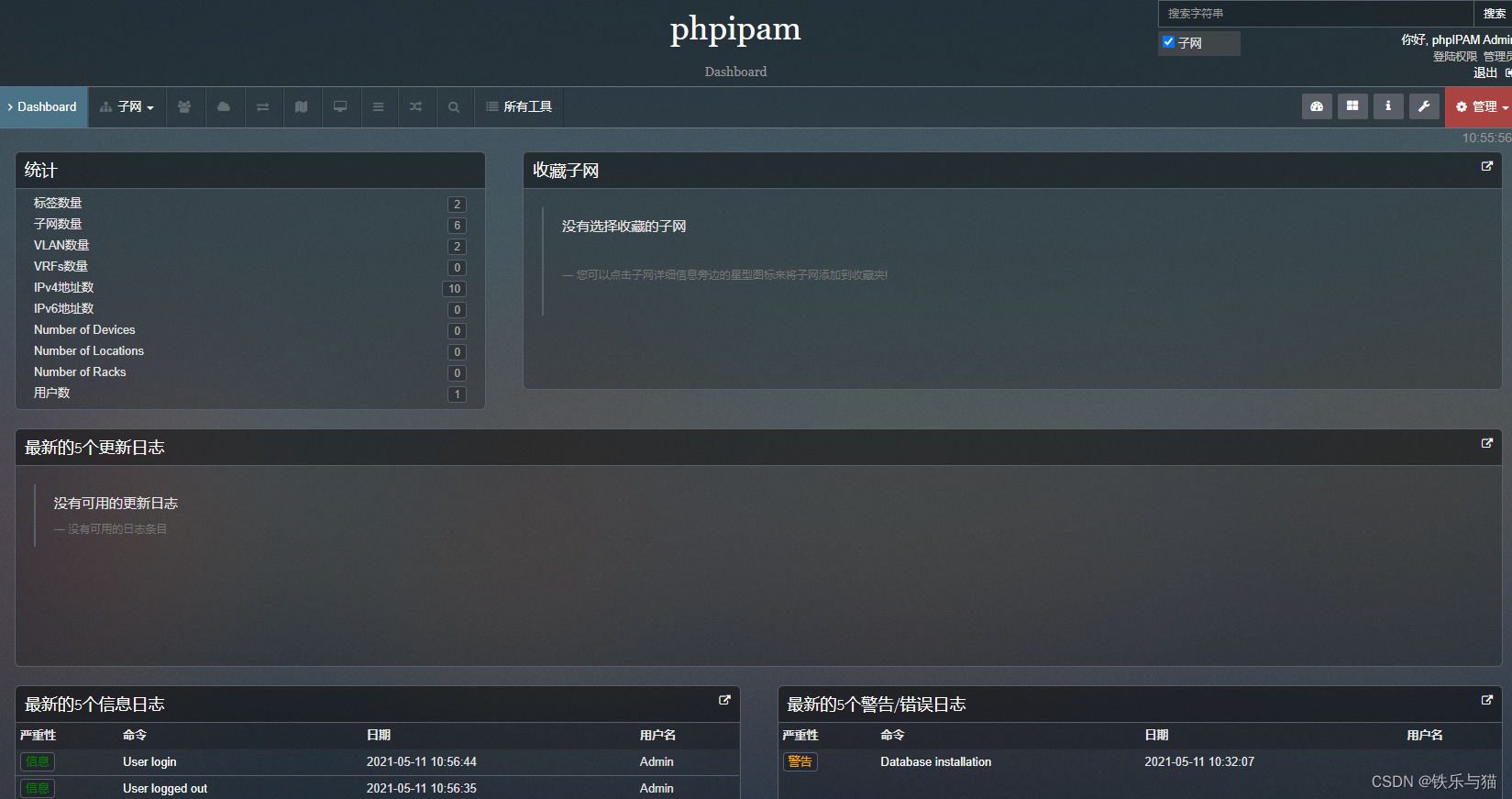Viewport: 1512px width, 799px height.
Task: Click the dashboard gauge icon button
Action: [x=1317, y=106]
